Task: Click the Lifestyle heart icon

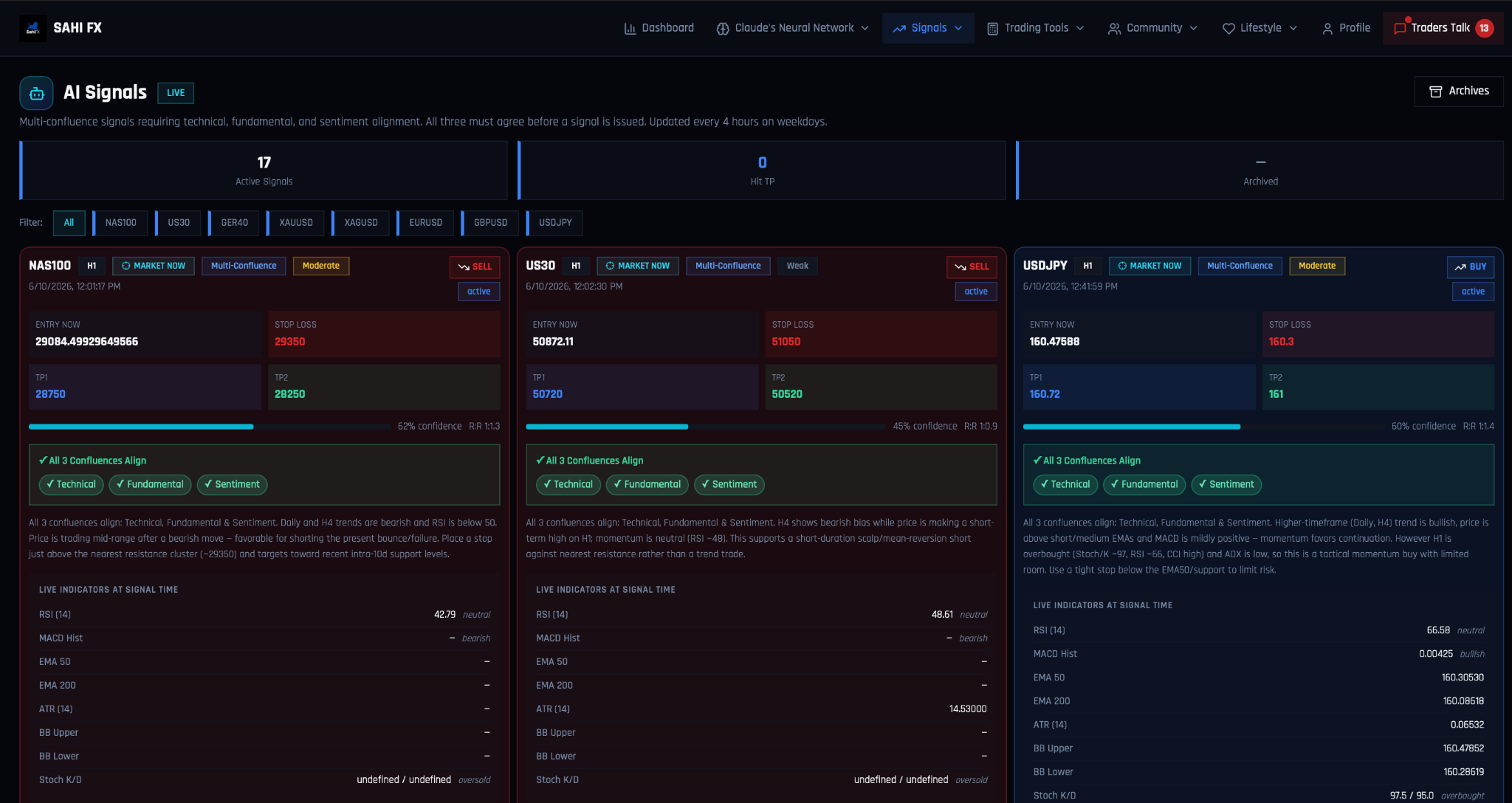Action: click(1228, 29)
